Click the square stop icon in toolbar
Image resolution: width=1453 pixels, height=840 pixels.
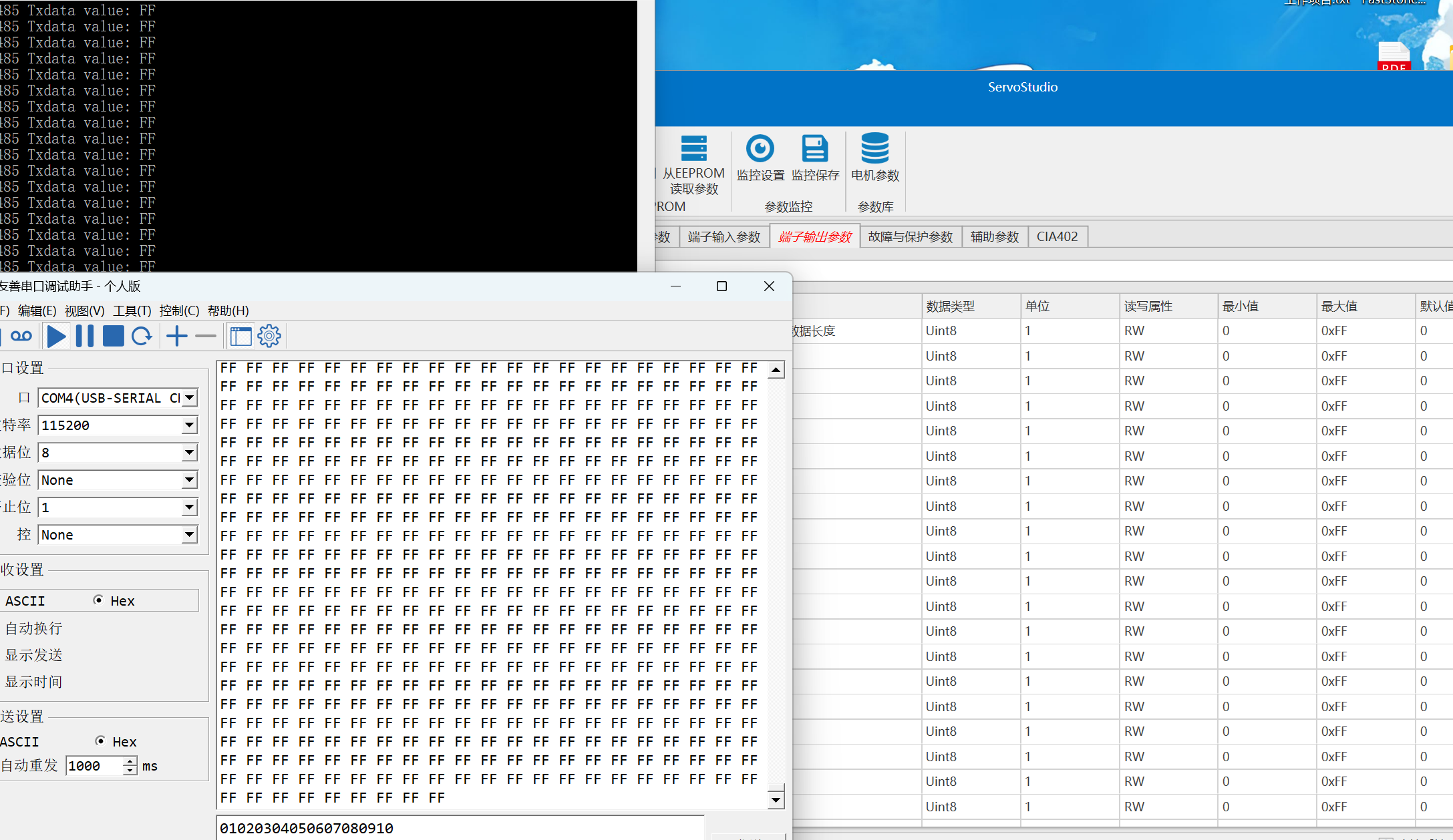(x=113, y=336)
